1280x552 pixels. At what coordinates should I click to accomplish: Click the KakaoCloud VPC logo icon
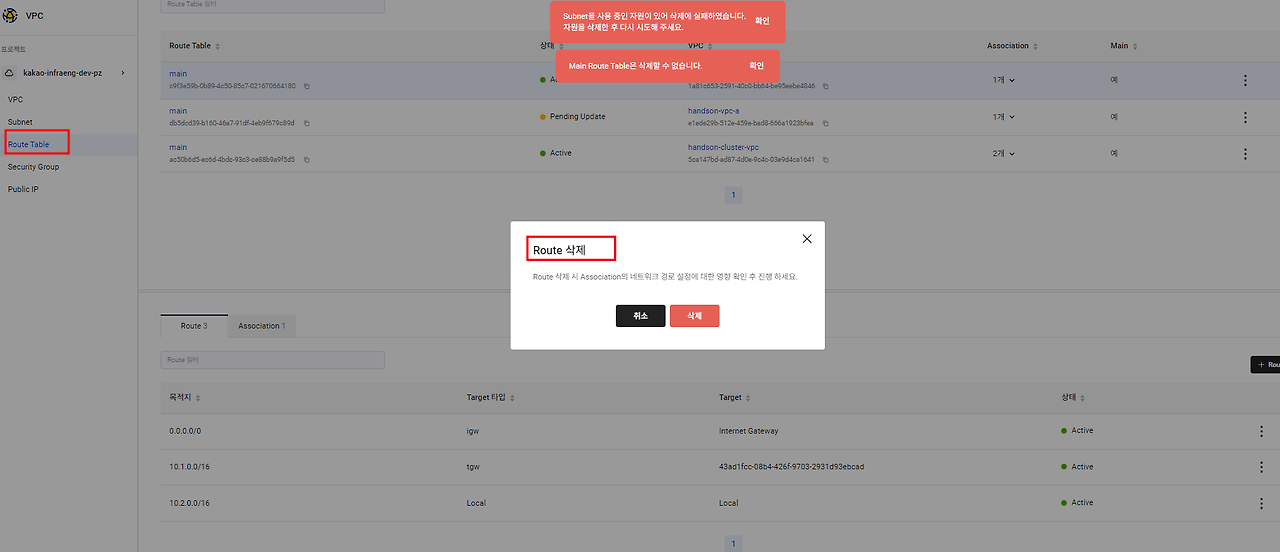tap(10, 16)
